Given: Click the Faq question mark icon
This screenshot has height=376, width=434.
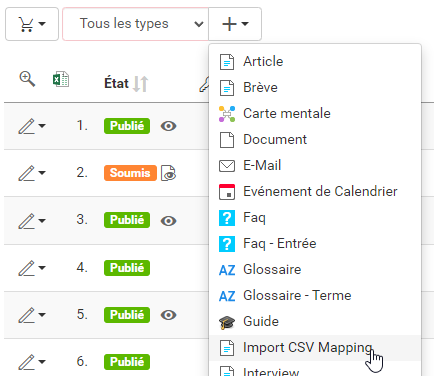Looking at the screenshot, I should coord(227,218).
